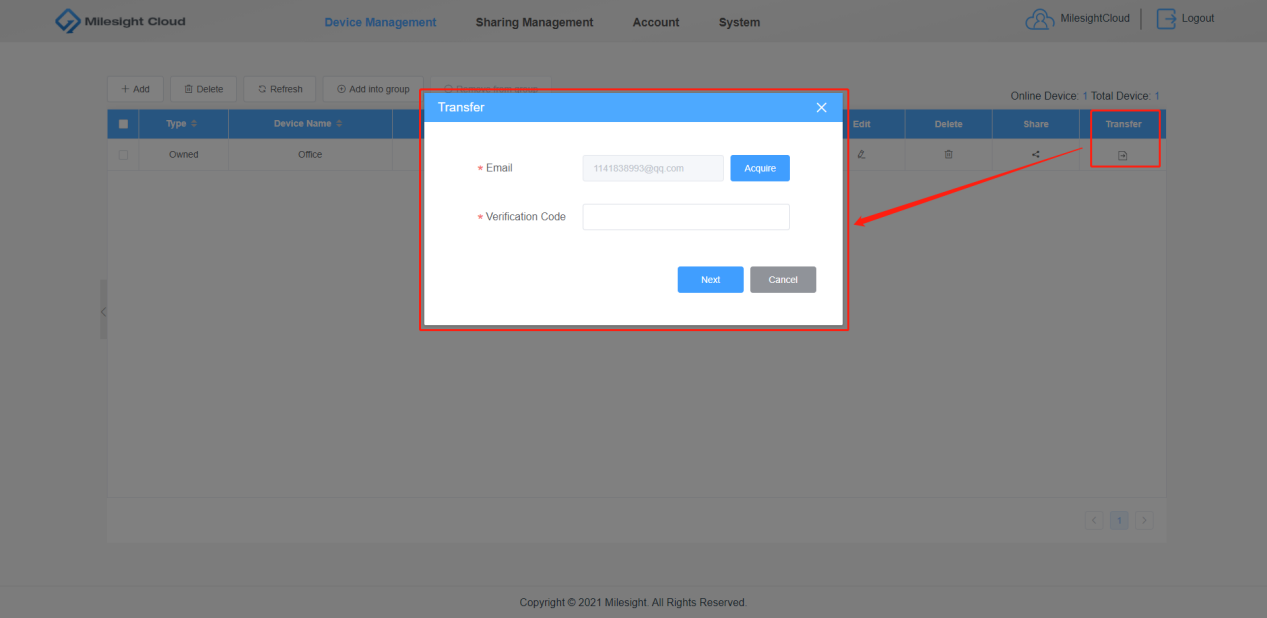Click the Add device button
Screen dimensions: 1267x618
point(135,89)
